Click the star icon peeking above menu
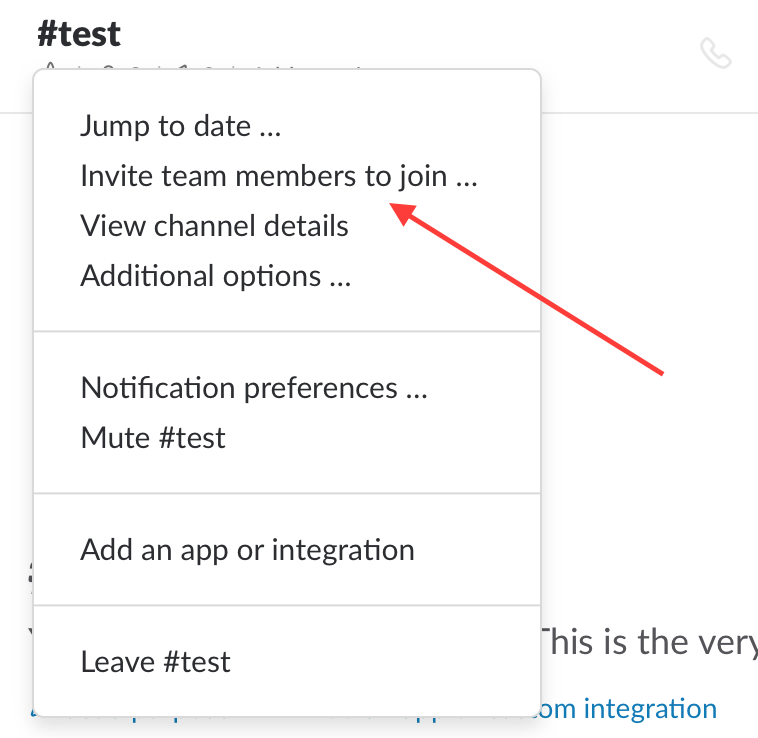This screenshot has width=758, height=738. (50, 66)
